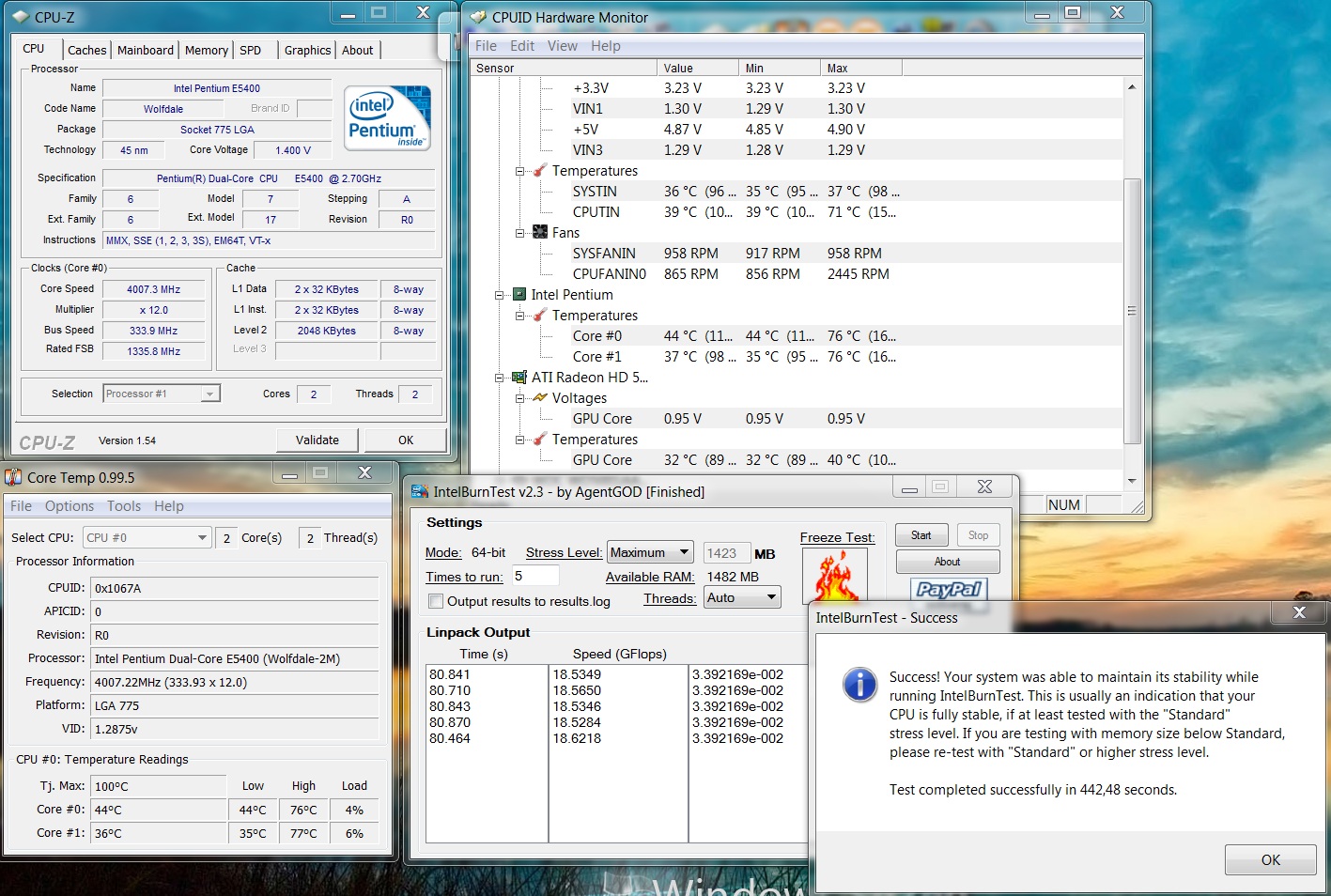
Task: Click thermometer icon above the GPU Core temperature row
Action: (540, 440)
